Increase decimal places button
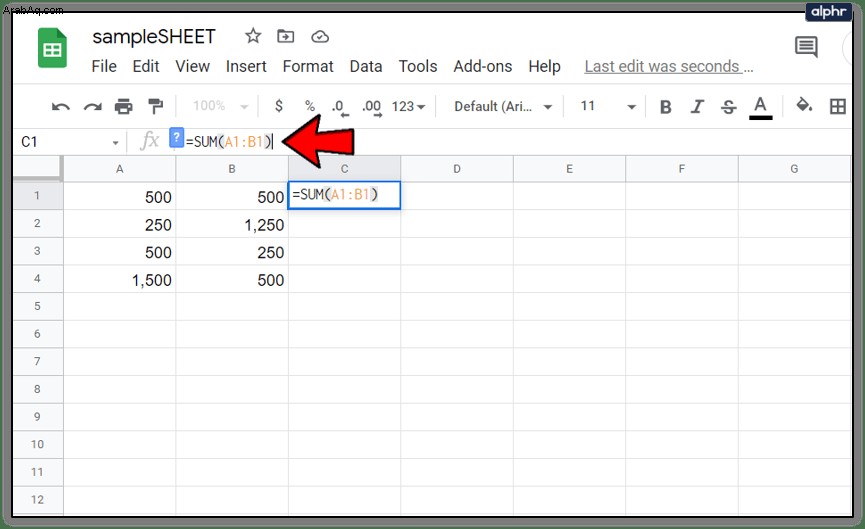865x529 pixels. pos(372,106)
